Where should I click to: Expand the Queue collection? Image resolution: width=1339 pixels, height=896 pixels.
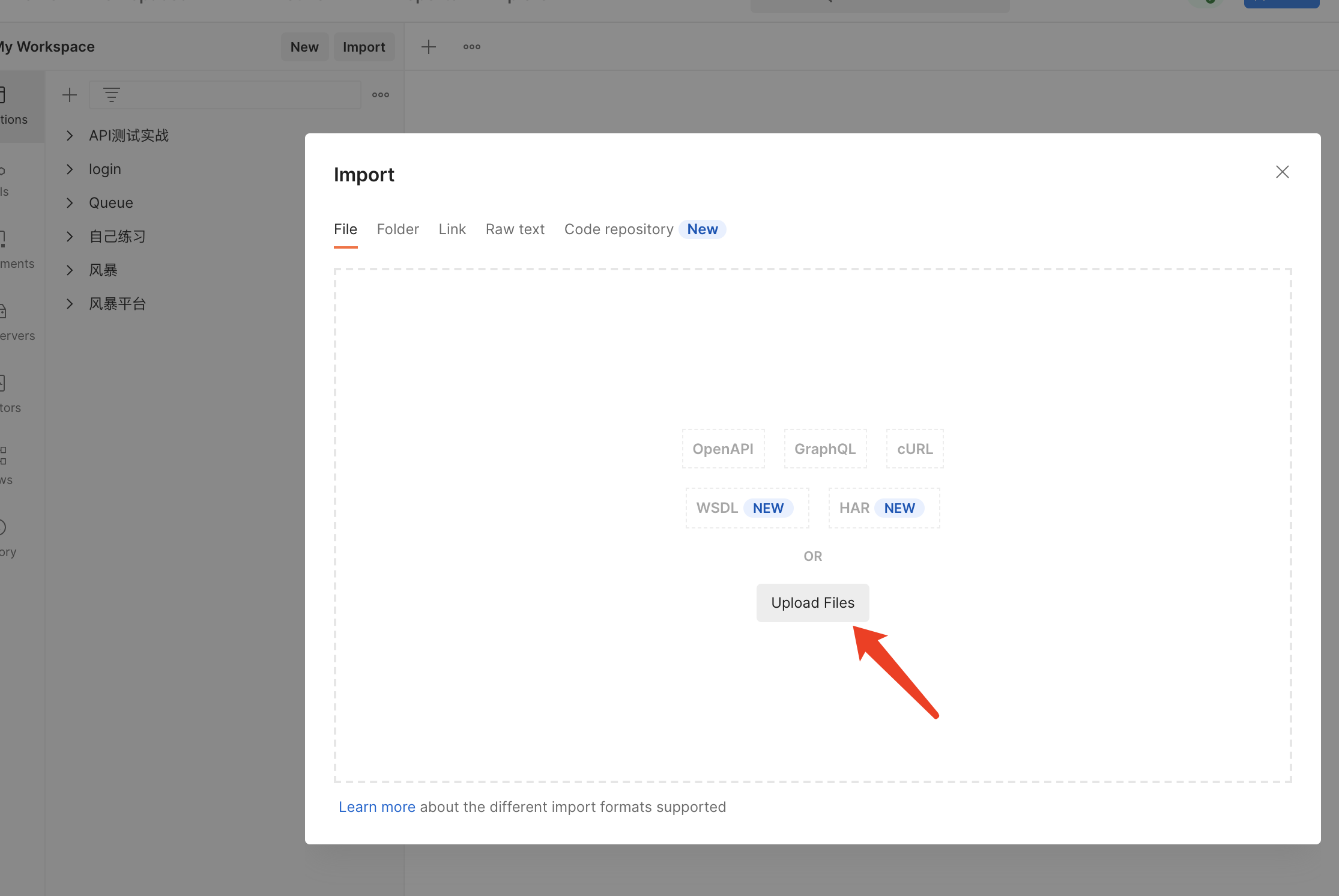[x=70, y=203]
